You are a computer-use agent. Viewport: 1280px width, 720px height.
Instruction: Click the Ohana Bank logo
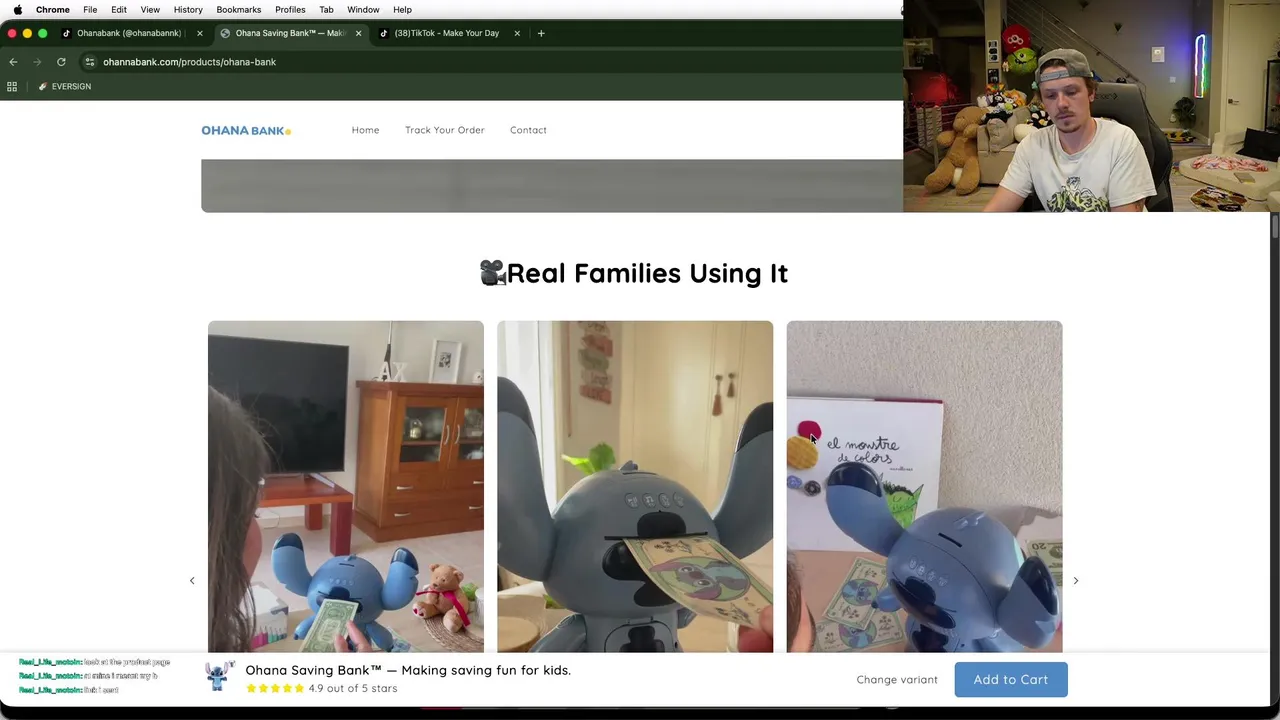246,130
